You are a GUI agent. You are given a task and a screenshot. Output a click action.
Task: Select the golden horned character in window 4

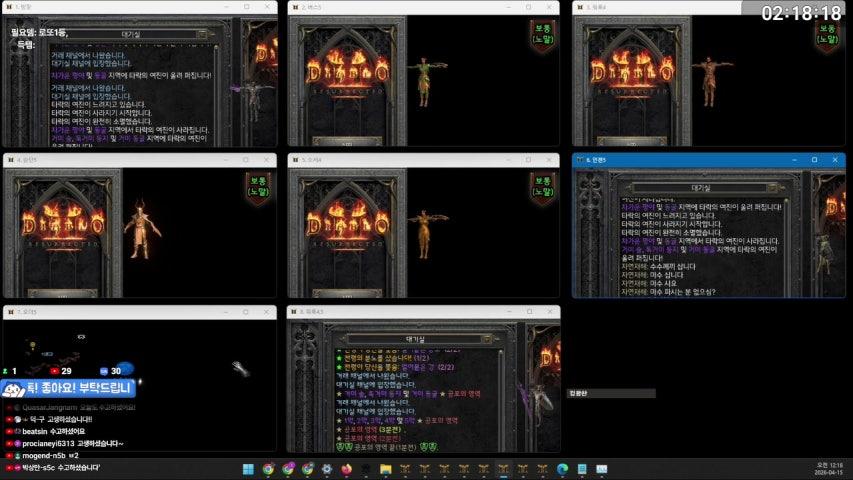click(x=141, y=230)
